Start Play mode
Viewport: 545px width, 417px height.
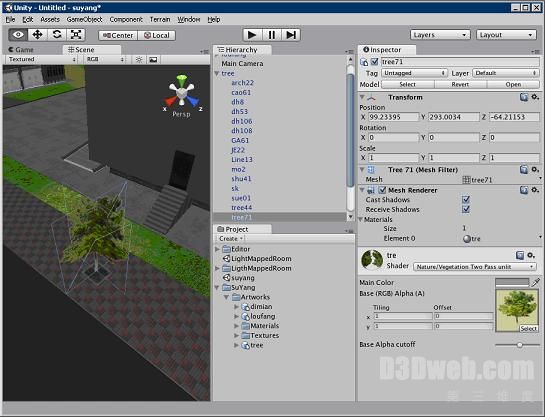coord(252,35)
